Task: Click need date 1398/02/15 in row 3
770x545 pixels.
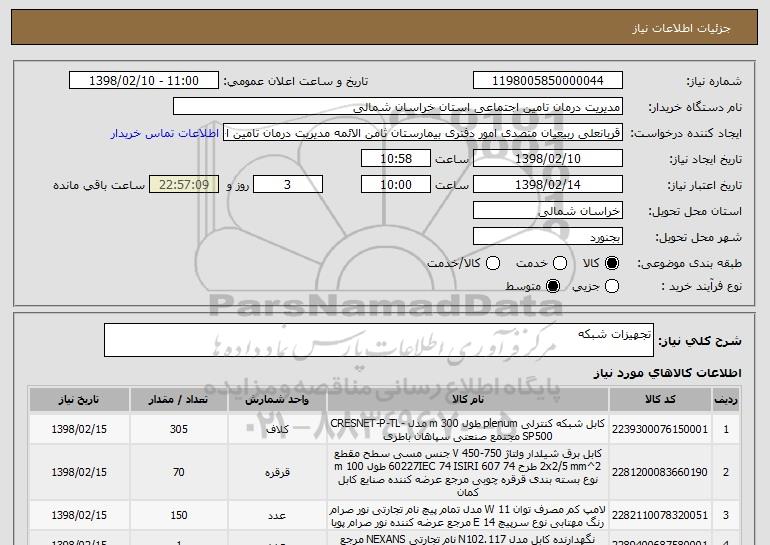Action: (79, 516)
